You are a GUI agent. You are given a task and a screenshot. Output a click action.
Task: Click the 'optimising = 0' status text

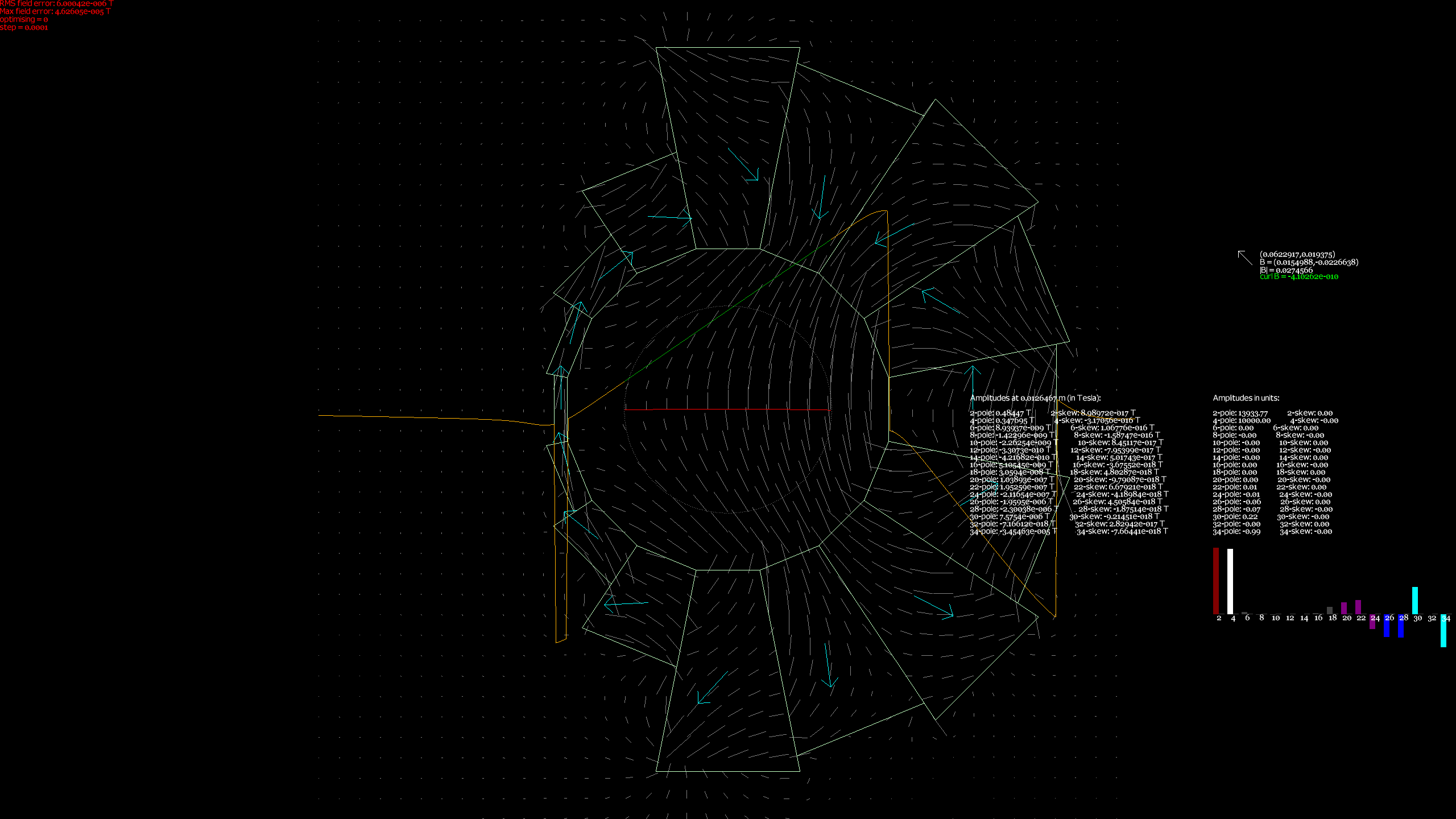(24, 19)
